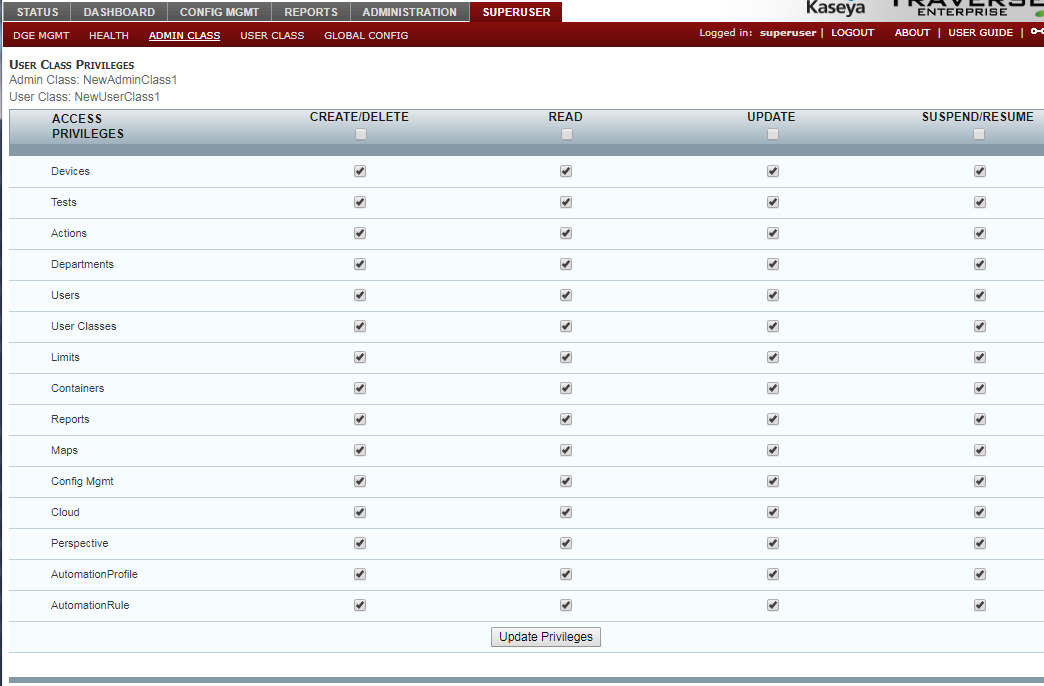Toggle the UPDATE select-all checkbox
This screenshot has height=686, width=1044.
[x=773, y=135]
